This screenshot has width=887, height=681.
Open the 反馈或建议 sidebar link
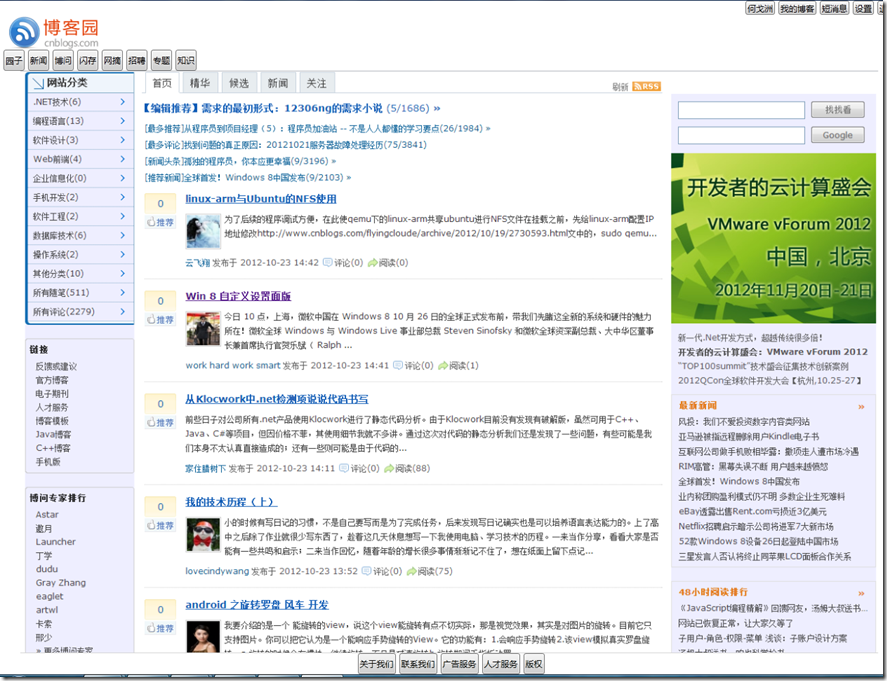coord(56,367)
